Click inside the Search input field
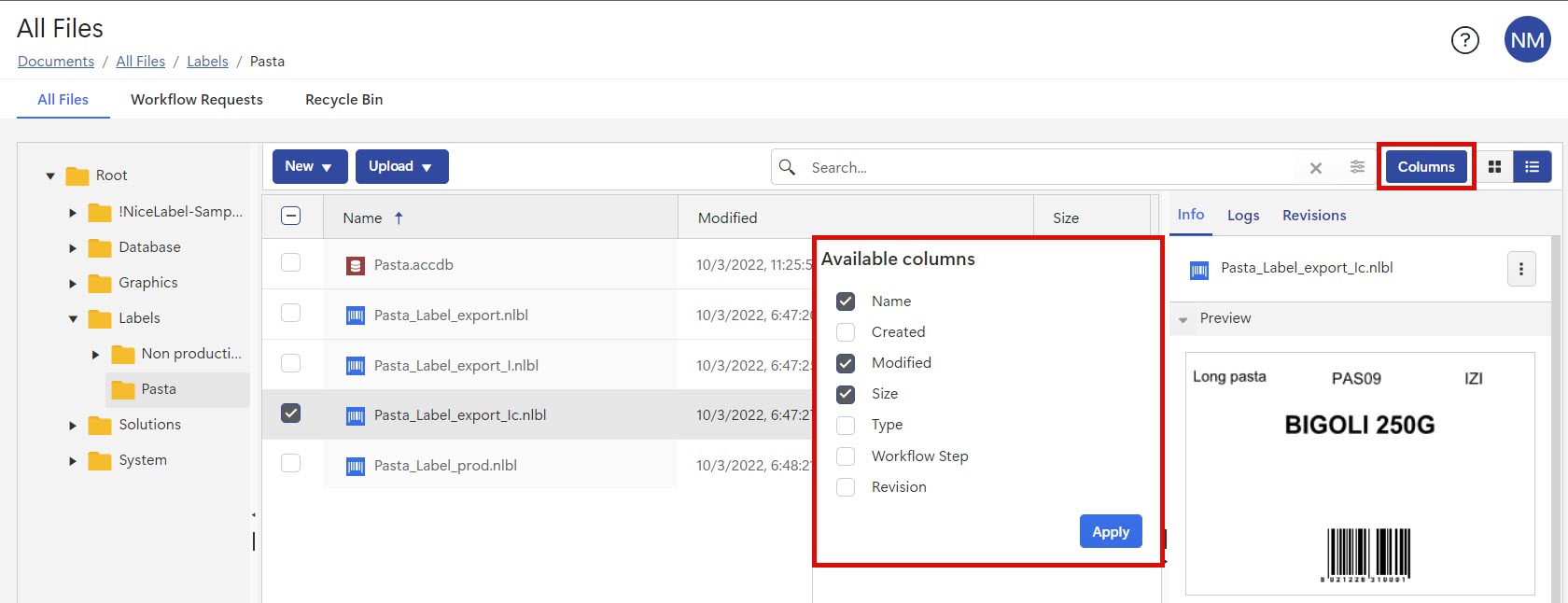 (x=1045, y=168)
